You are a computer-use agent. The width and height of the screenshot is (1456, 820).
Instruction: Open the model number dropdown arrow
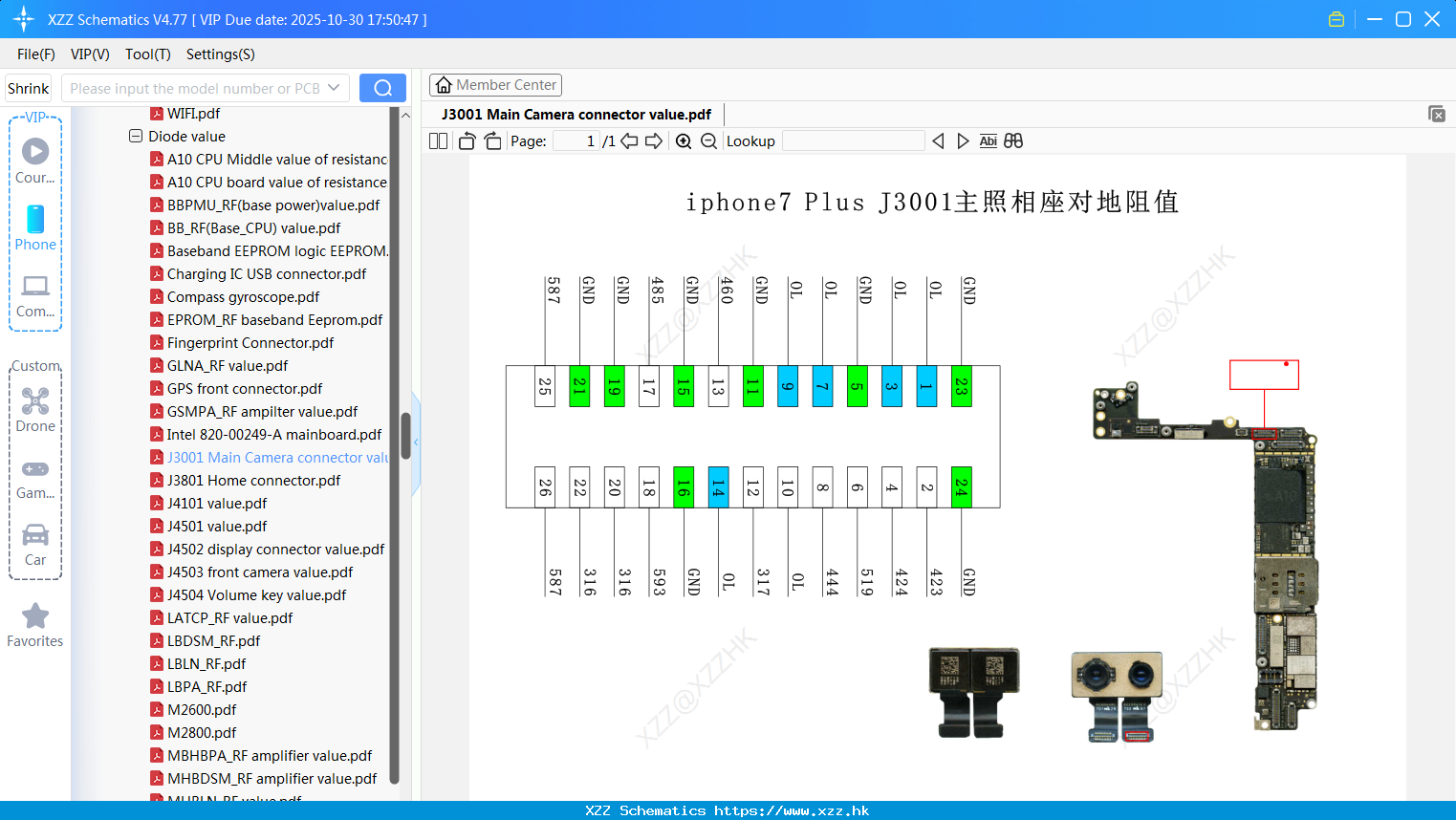[x=334, y=88]
